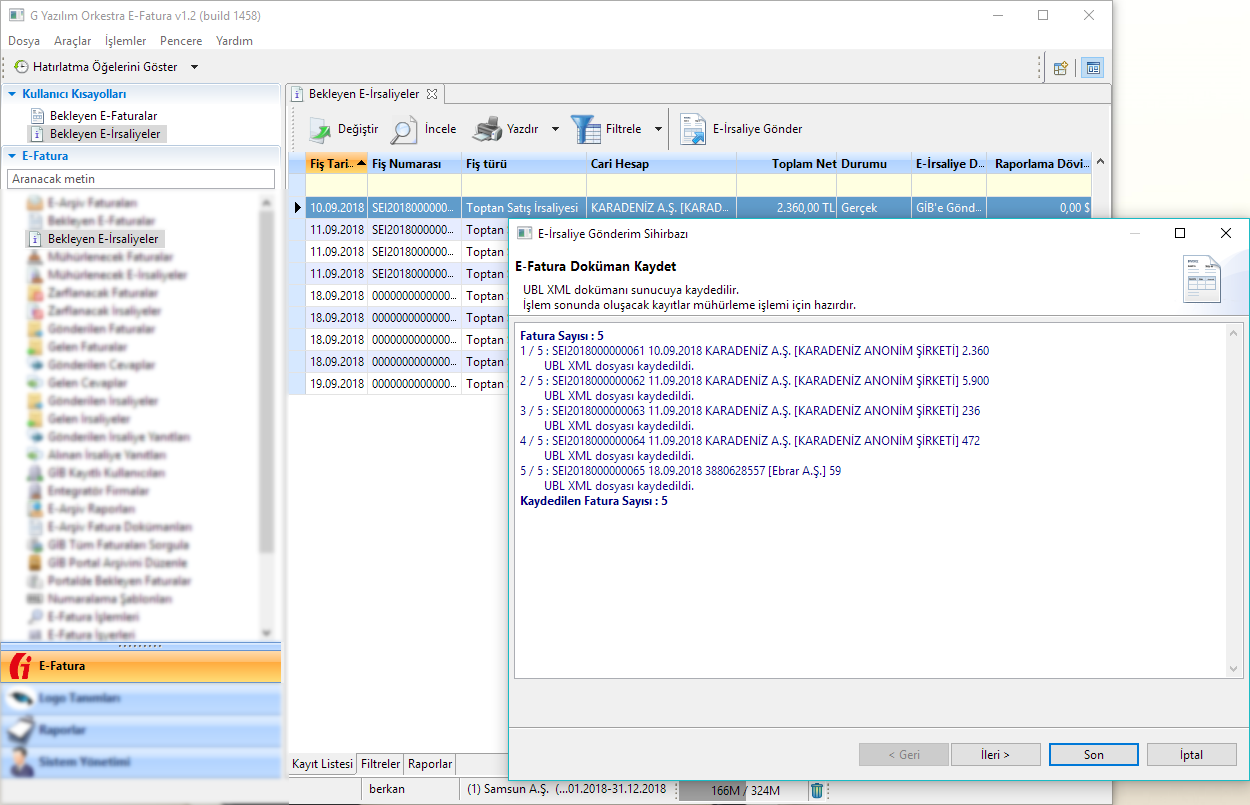This screenshot has height=805, width=1250.
Task: Click the Son button in wizard
Action: coord(1093,755)
